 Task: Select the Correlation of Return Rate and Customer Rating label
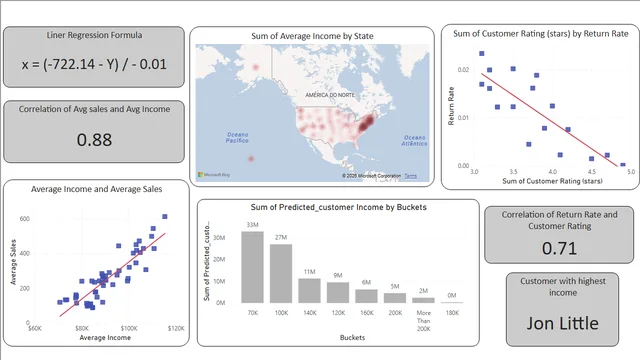(x=559, y=220)
